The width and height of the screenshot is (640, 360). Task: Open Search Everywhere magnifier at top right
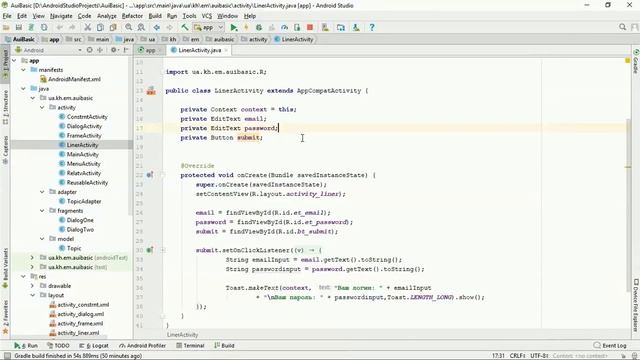[622, 27]
